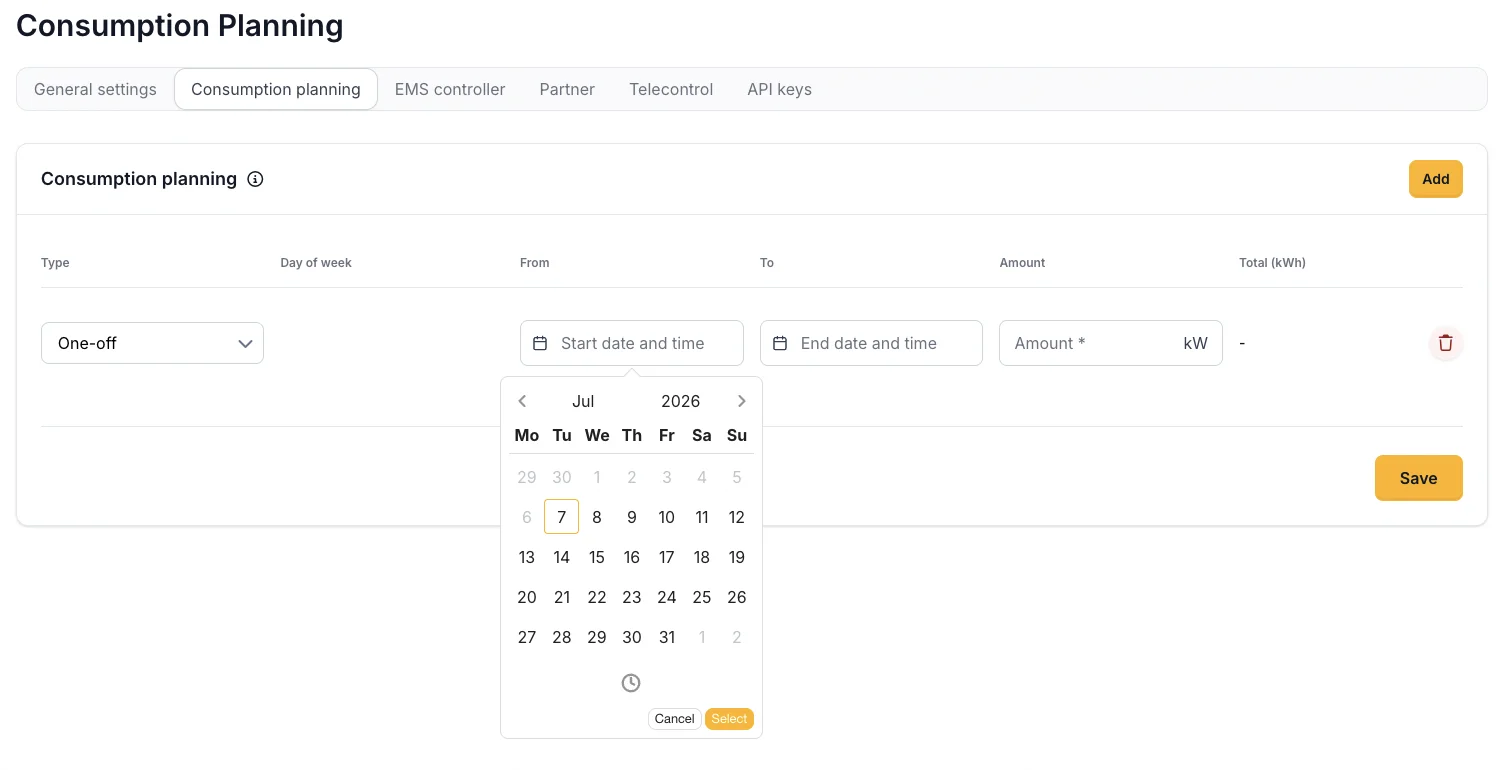
Task: Select July 25 in the calendar
Action: (x=702, y=597)
